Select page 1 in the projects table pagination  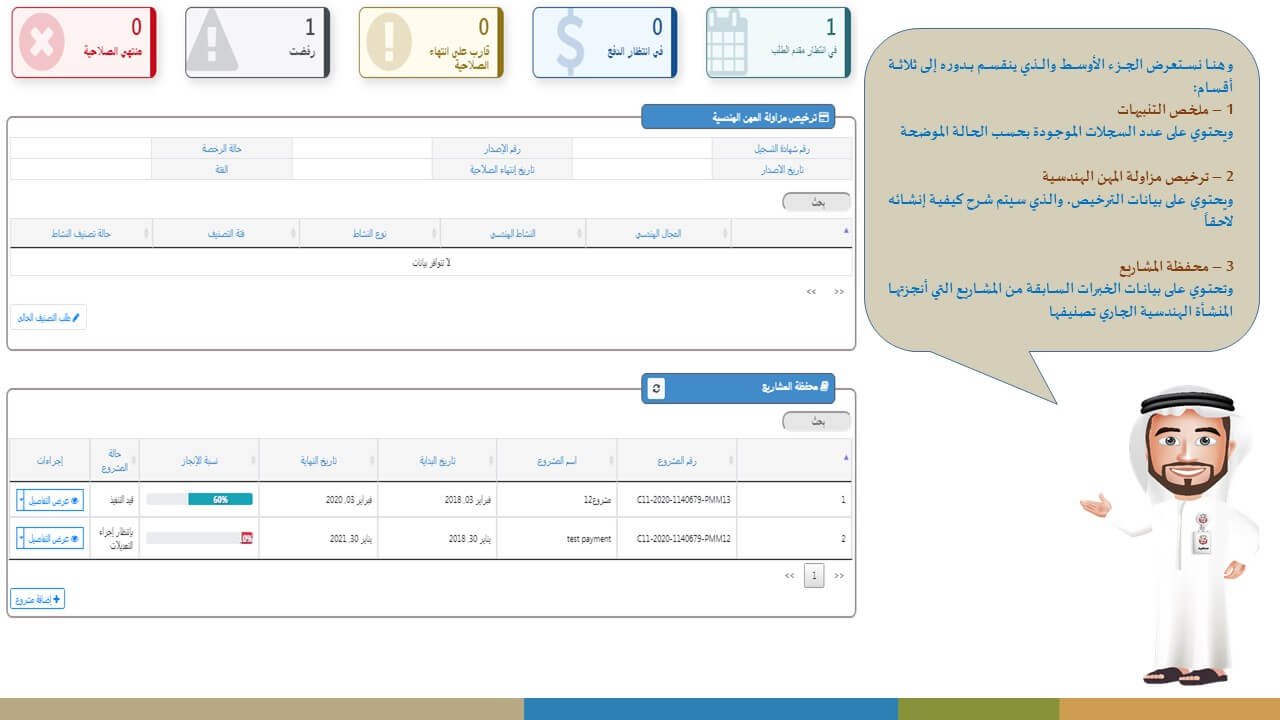click(x=814, y=576)
